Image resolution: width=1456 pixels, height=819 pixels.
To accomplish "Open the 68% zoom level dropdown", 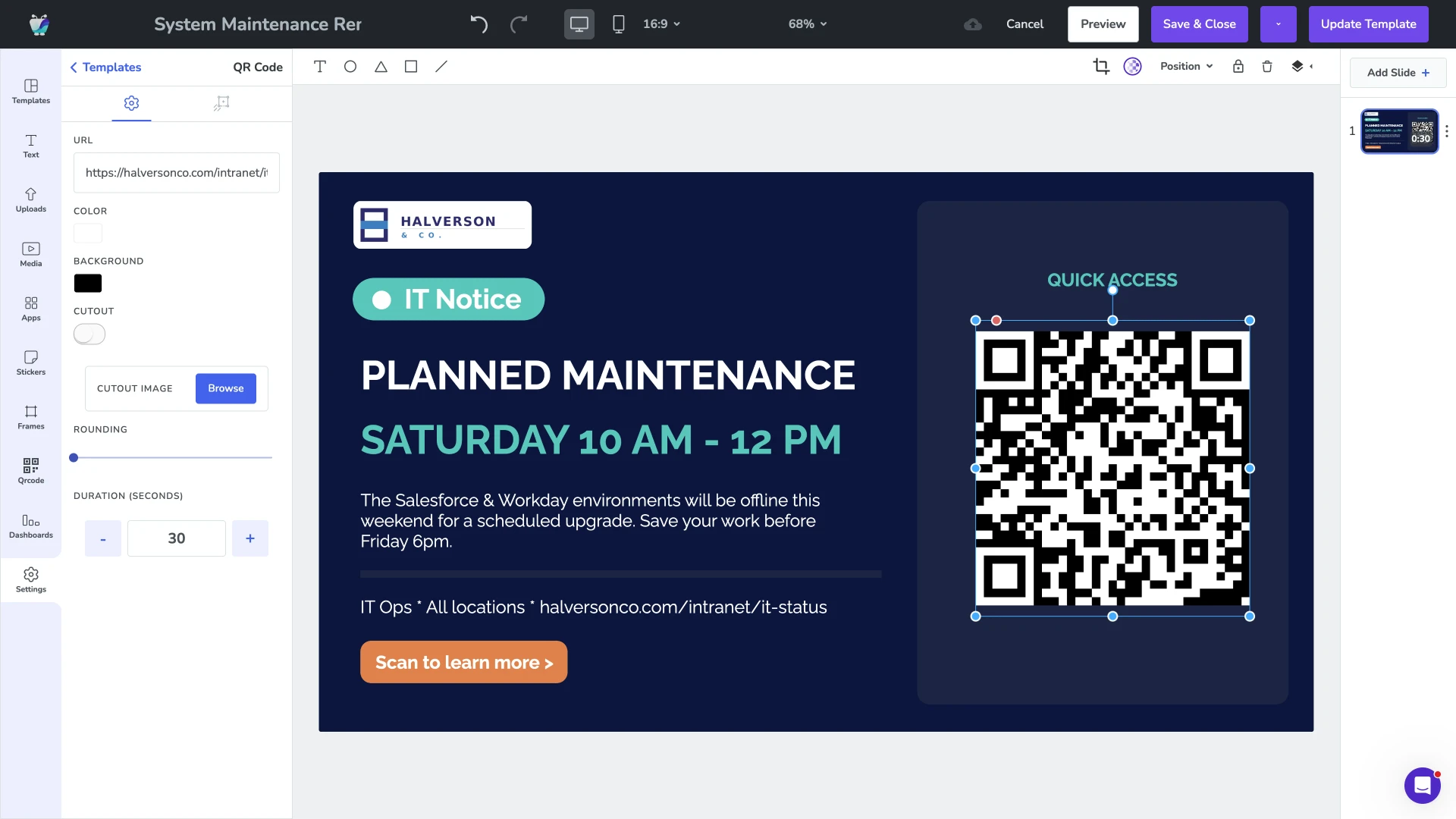I will 808,24.
